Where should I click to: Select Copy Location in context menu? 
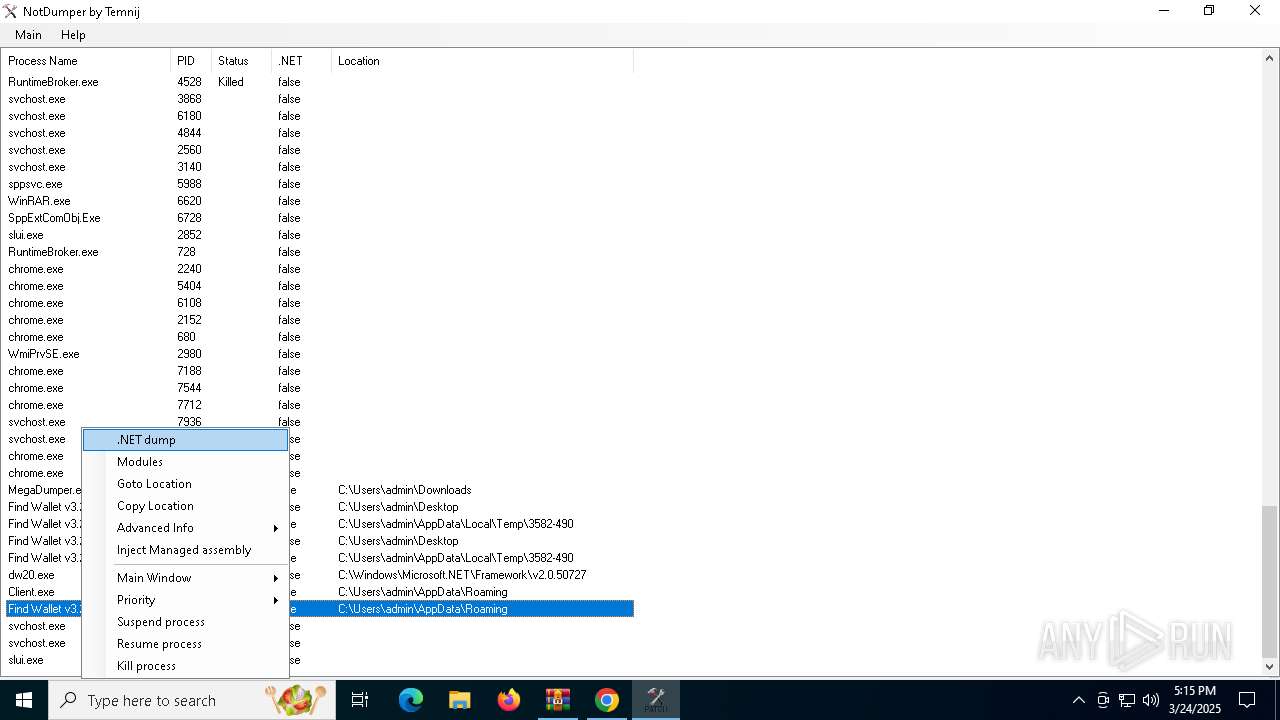click(x=186, y=506)
